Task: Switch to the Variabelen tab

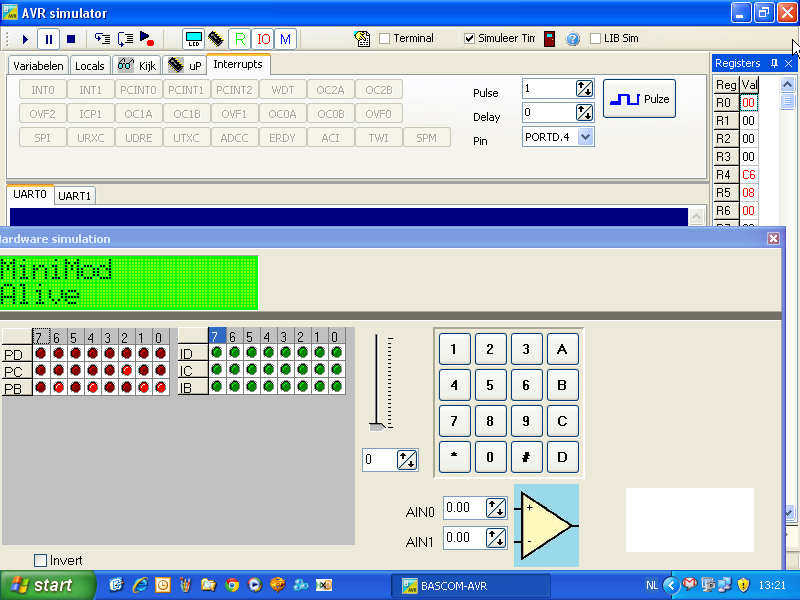Action: click(x=38, y=66)
